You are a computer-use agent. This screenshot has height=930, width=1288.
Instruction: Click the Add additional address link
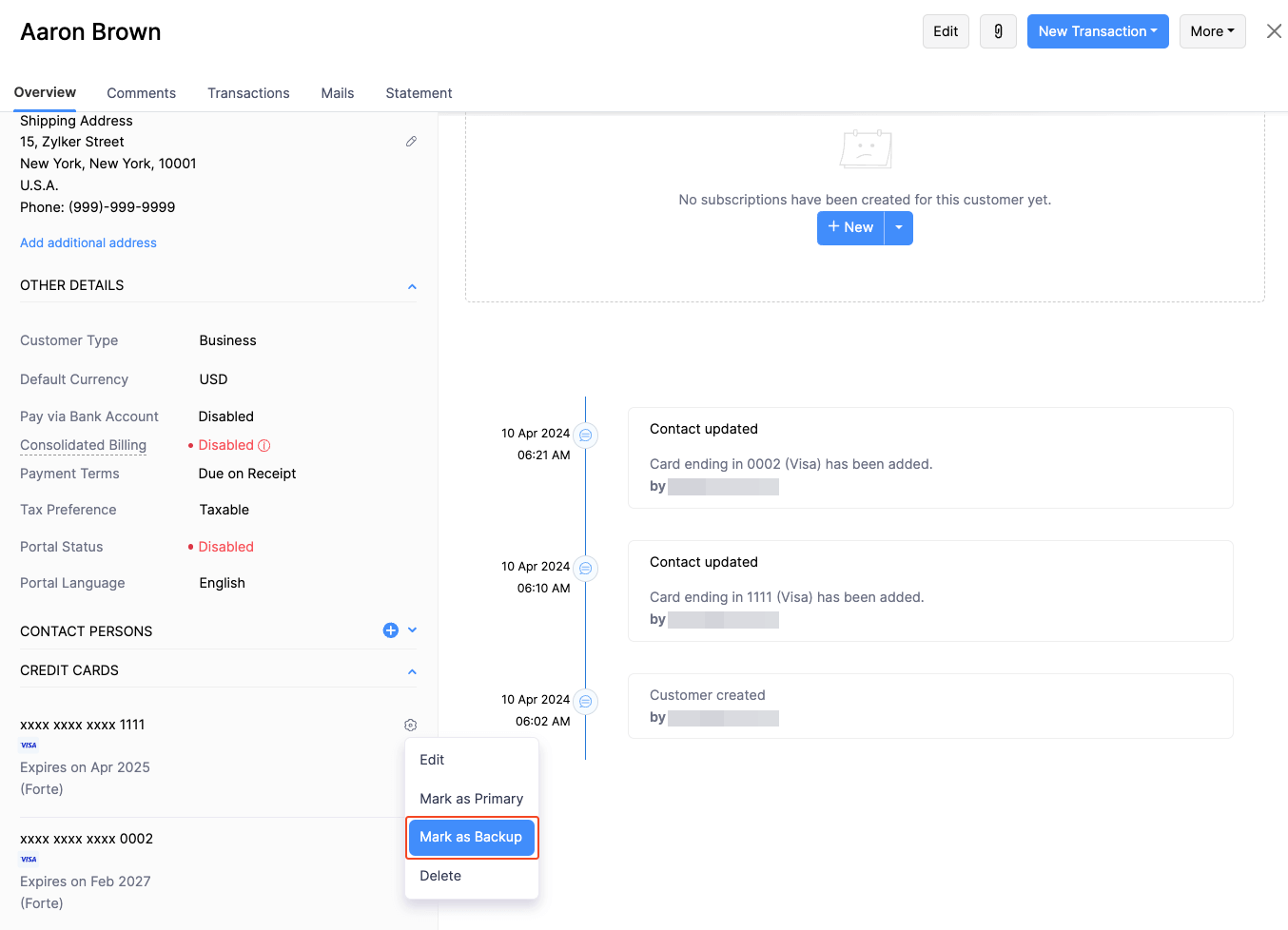click(x=88, y=242)
